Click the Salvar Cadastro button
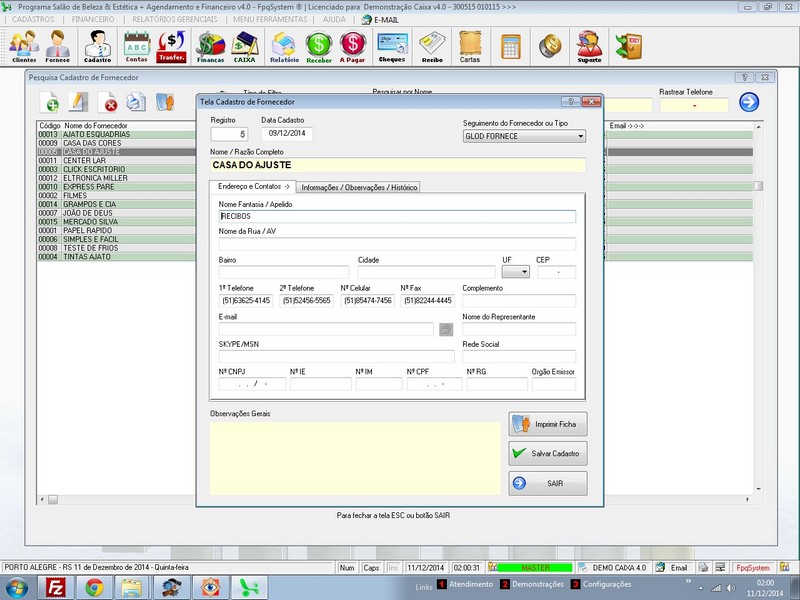800x600 pixels. point(547,454)
